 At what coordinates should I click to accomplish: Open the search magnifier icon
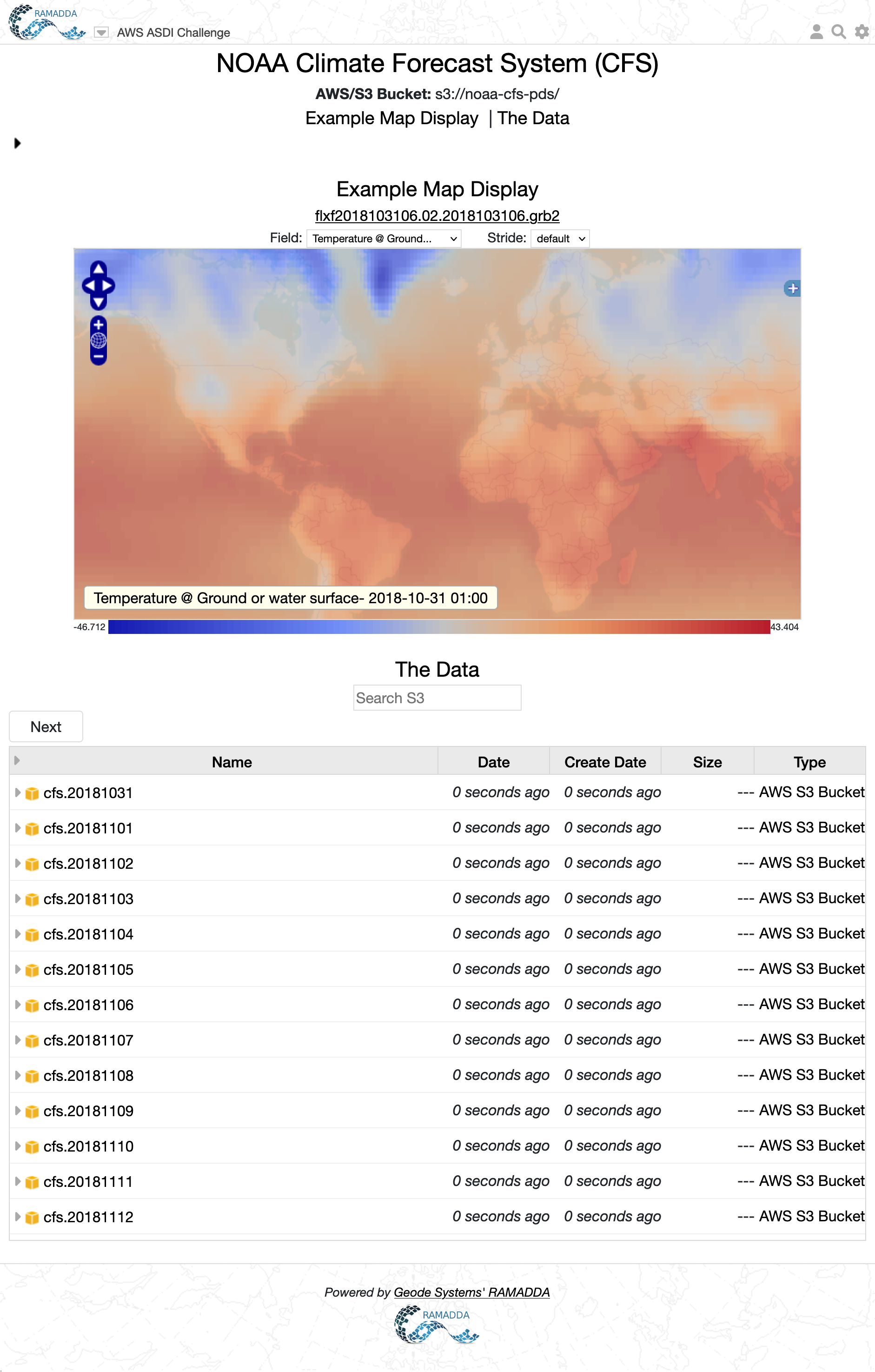tap(838, 32)
